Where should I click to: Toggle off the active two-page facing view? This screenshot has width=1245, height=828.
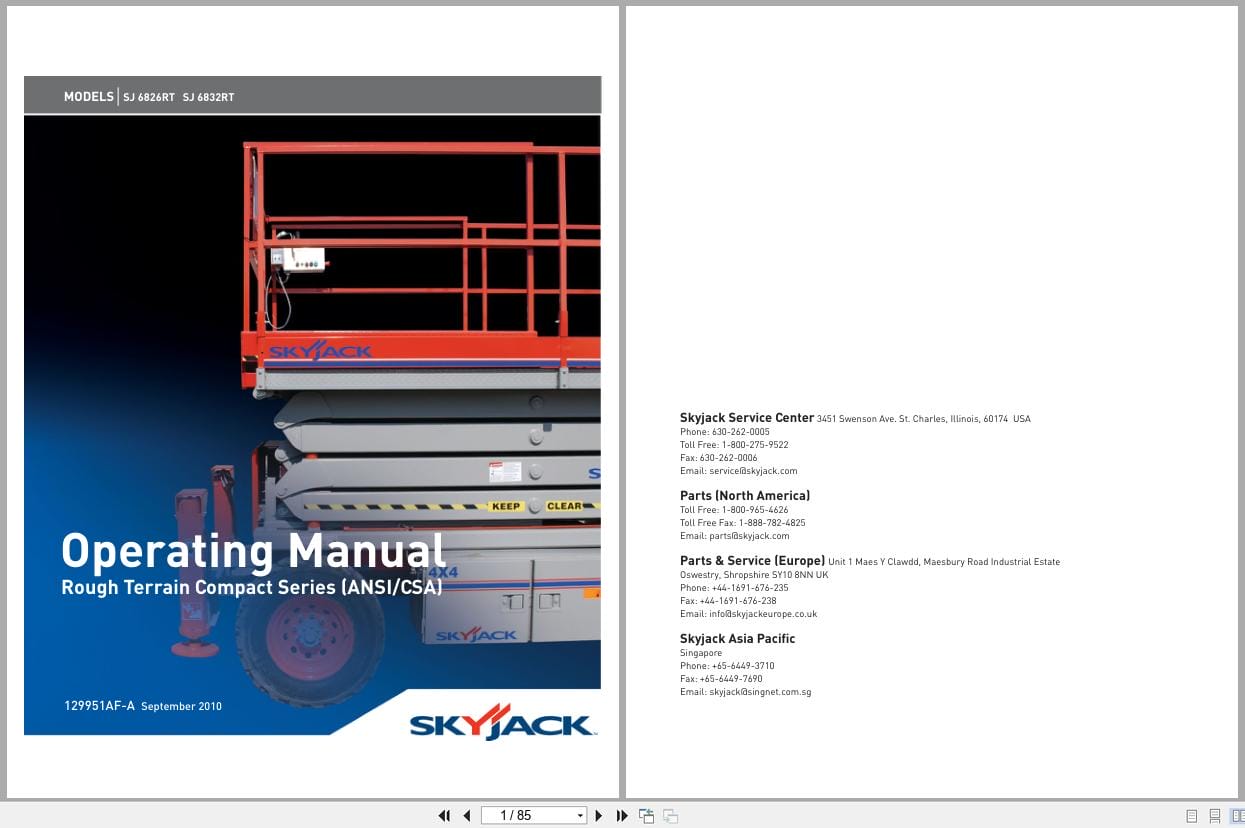(x=1238, y=816)
